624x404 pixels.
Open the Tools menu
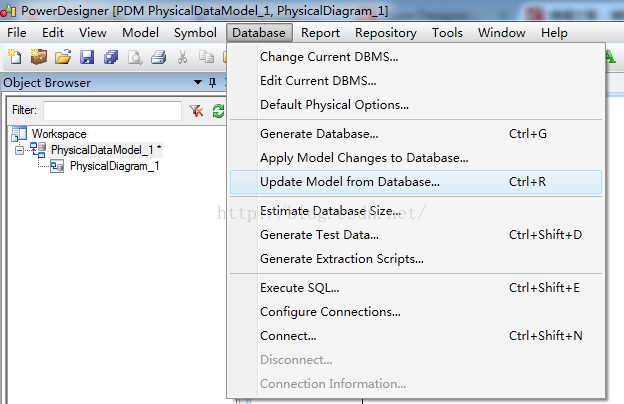[447, 33]
